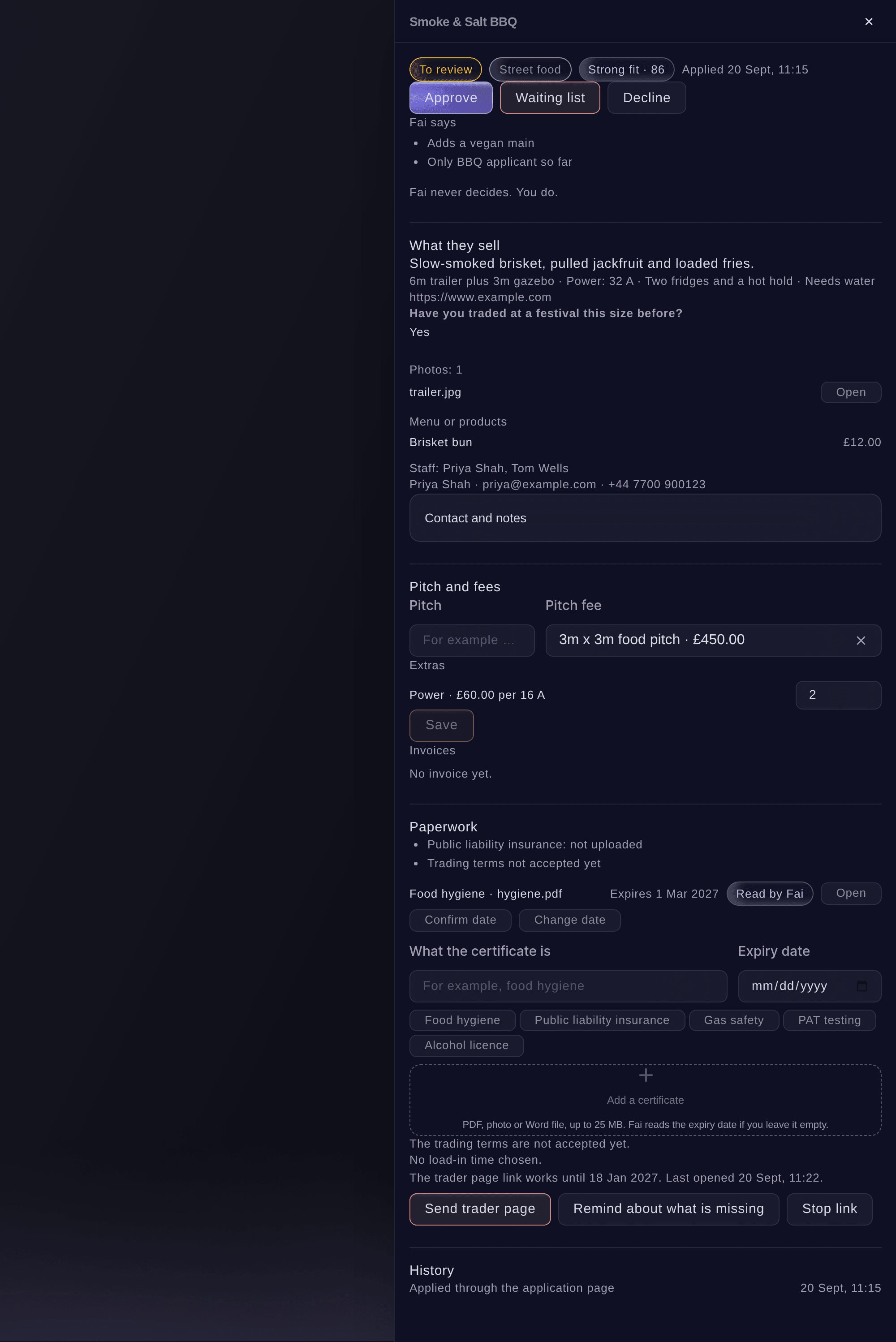Approve the Smoke & Salt BBQ application
The width and height of the screenshot is (896, 1342).
click(x=451, y=98)
